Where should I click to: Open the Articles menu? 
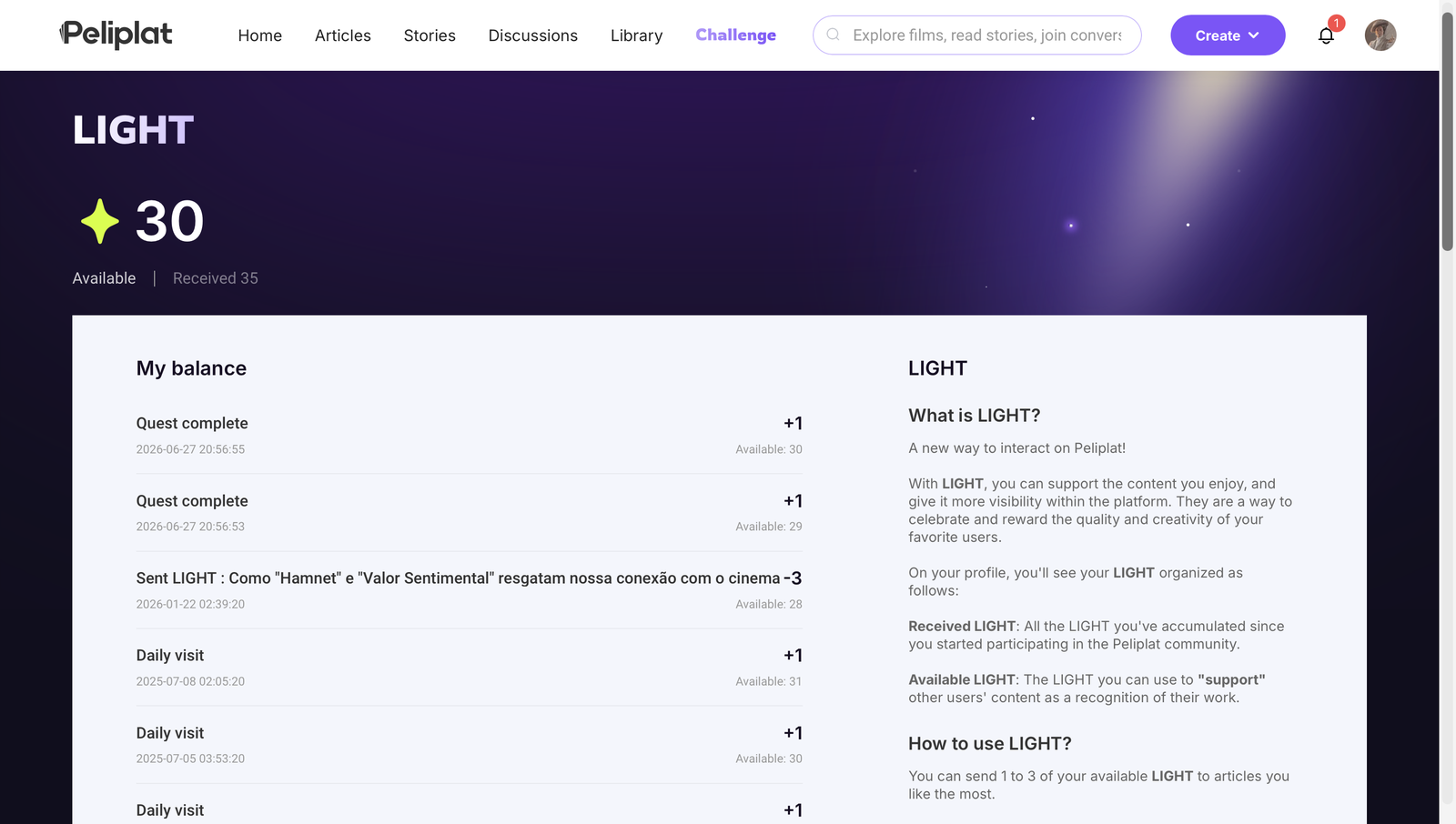pyautogui.click(x=343, y=35)
